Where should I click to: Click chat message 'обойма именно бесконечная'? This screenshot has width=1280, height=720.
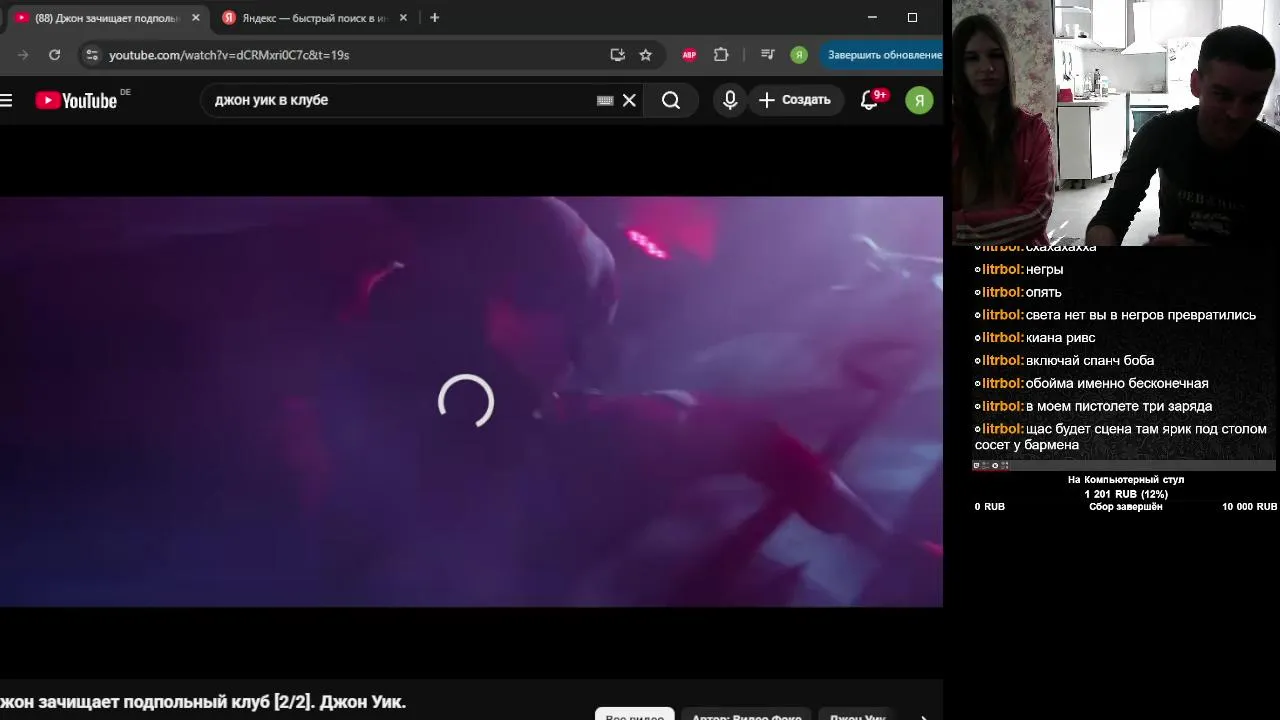click(x=1117, y=384)
